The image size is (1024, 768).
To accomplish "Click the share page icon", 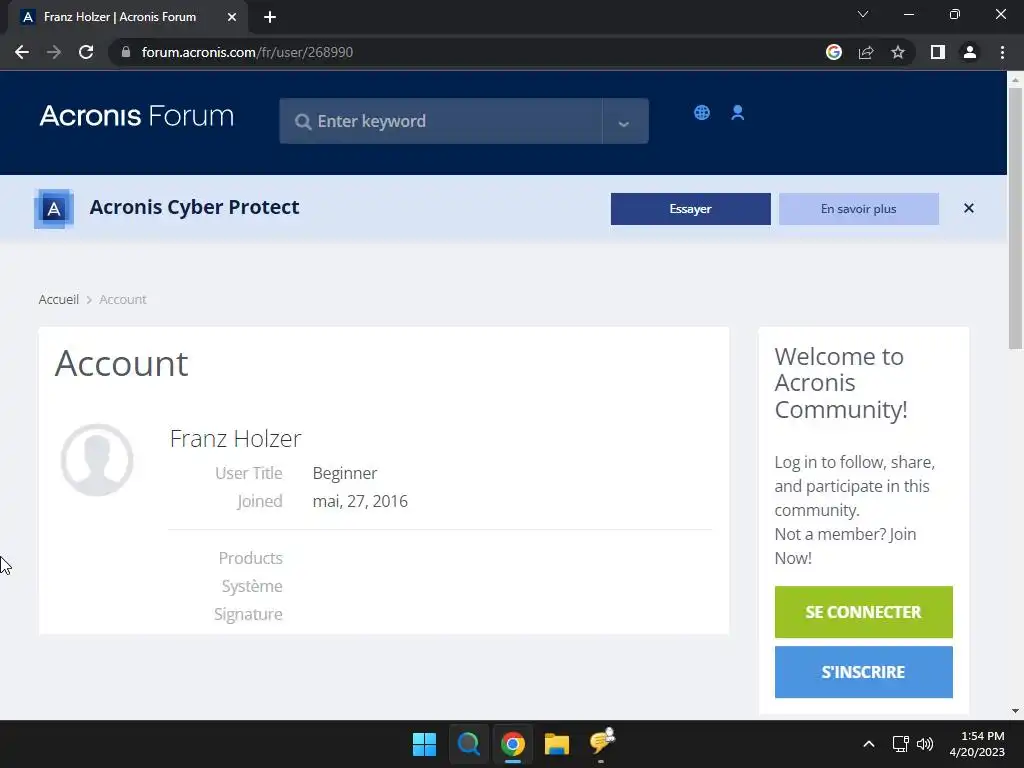I will click(866, 52).
